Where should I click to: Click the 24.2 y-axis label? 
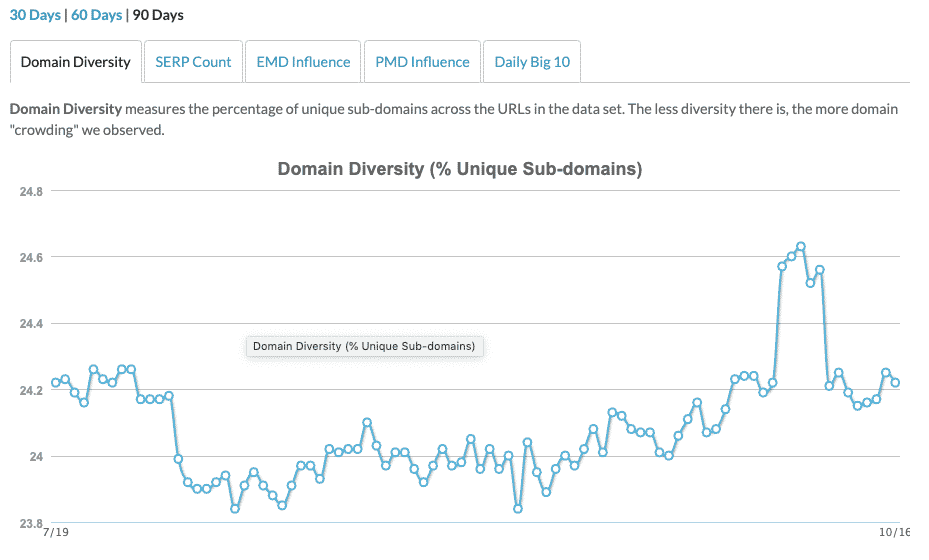coord(31,390)
